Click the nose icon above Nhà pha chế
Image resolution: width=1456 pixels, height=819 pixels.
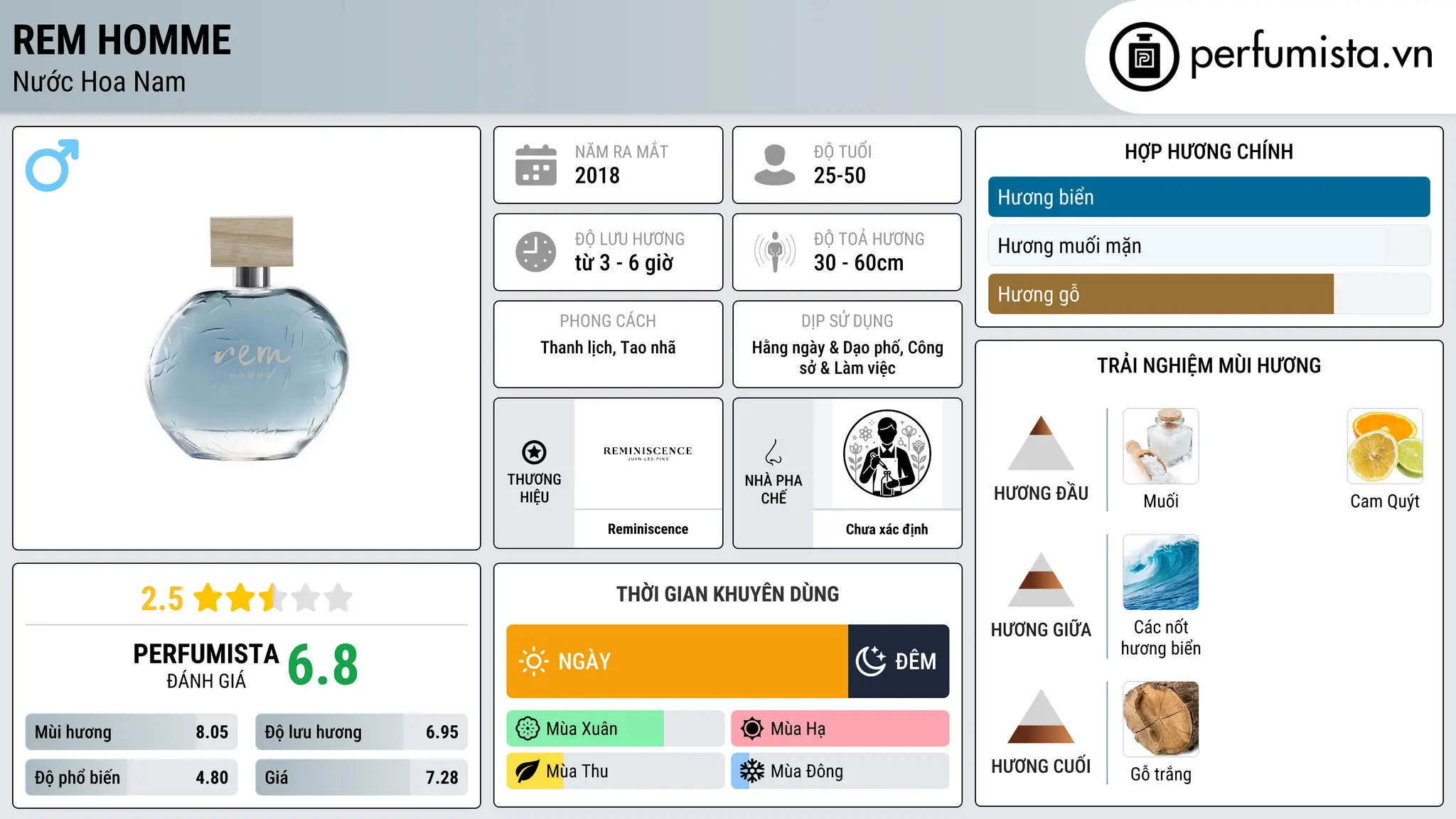coord(773,452)
